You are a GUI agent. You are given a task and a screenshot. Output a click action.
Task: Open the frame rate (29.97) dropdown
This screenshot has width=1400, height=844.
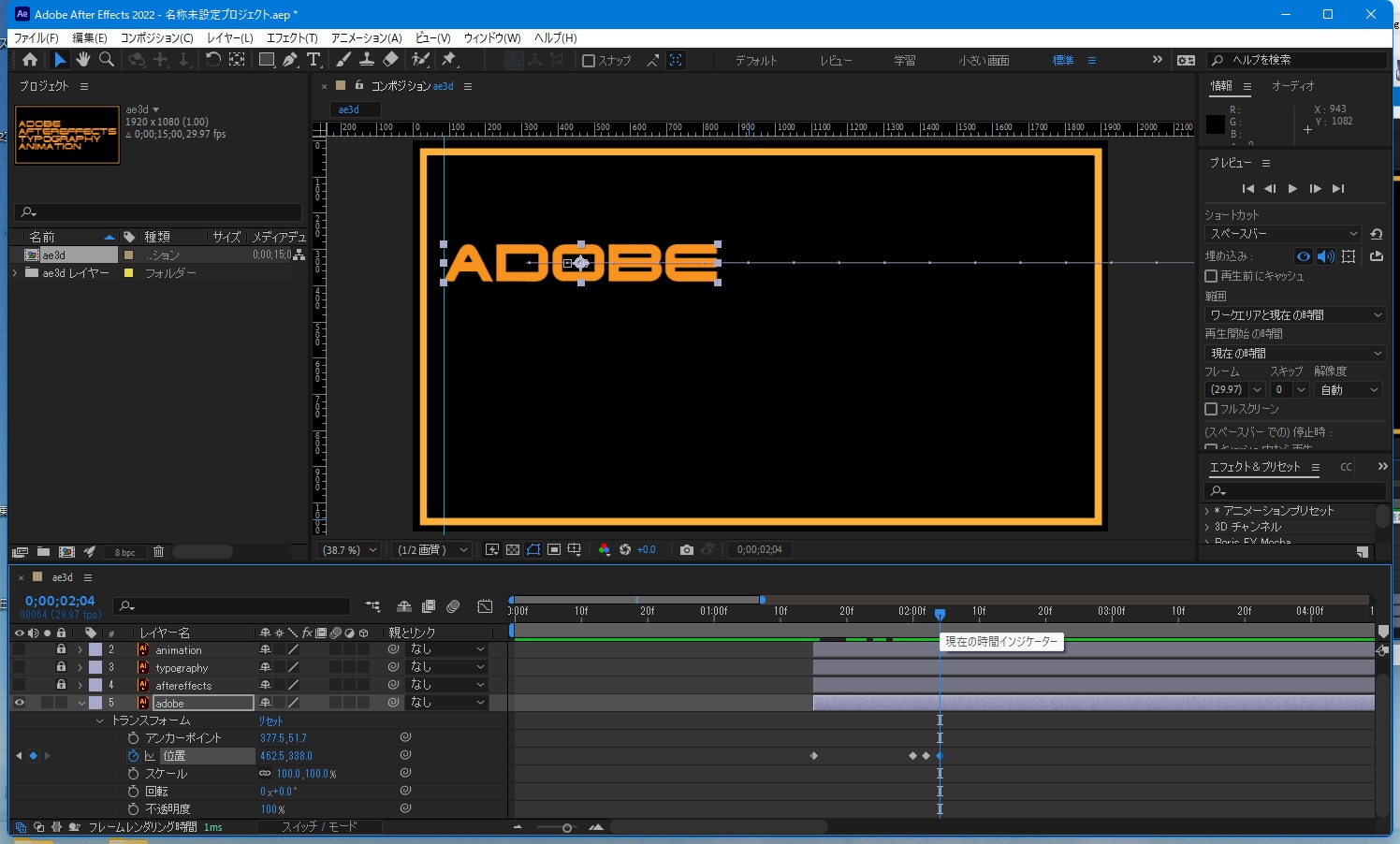click(x=1234, y=390)
